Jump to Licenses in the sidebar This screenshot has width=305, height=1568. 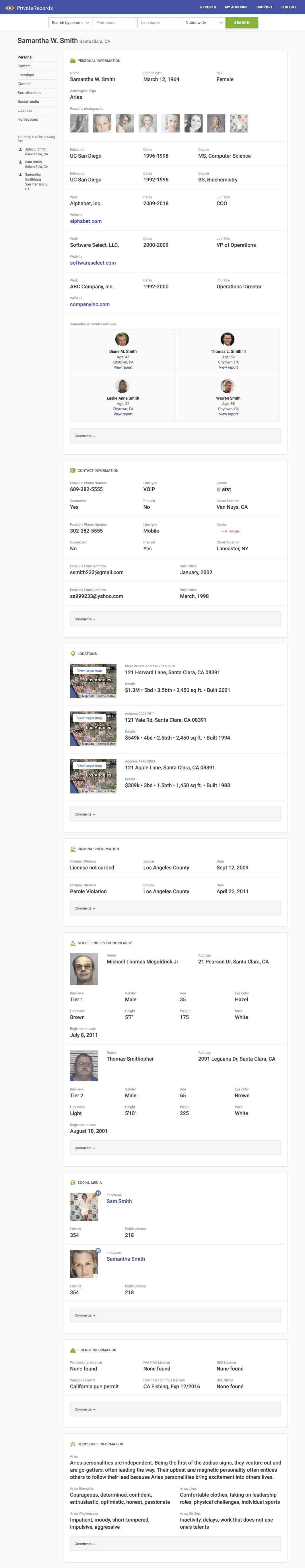click(x=25, y=111)
